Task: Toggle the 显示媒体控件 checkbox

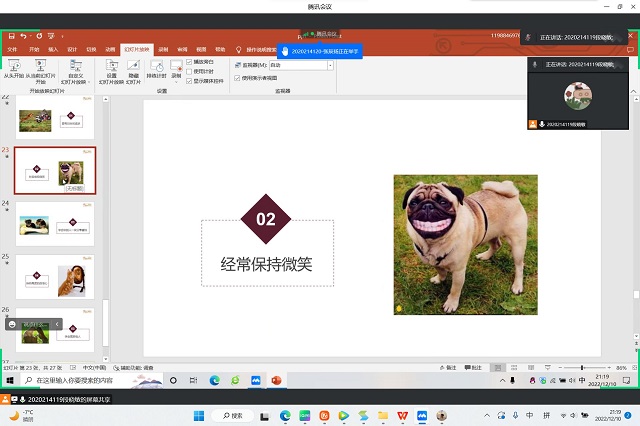Action: [190, 80]
